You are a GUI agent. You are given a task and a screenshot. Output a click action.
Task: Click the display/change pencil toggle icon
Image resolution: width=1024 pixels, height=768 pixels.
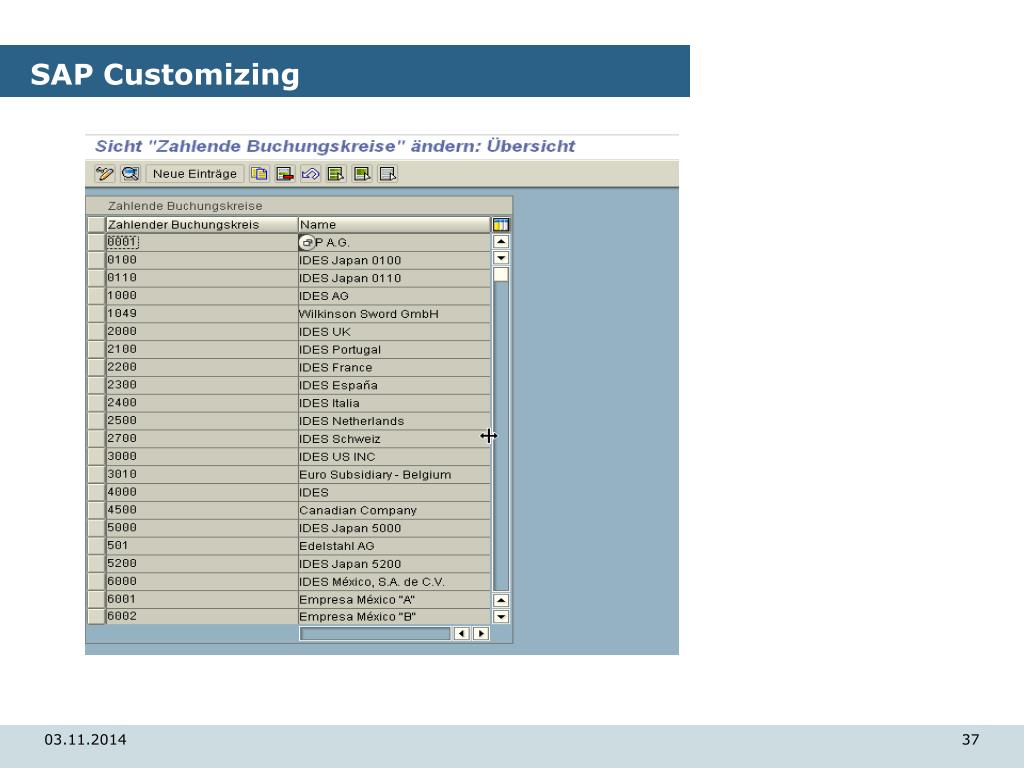coord(104,174)
